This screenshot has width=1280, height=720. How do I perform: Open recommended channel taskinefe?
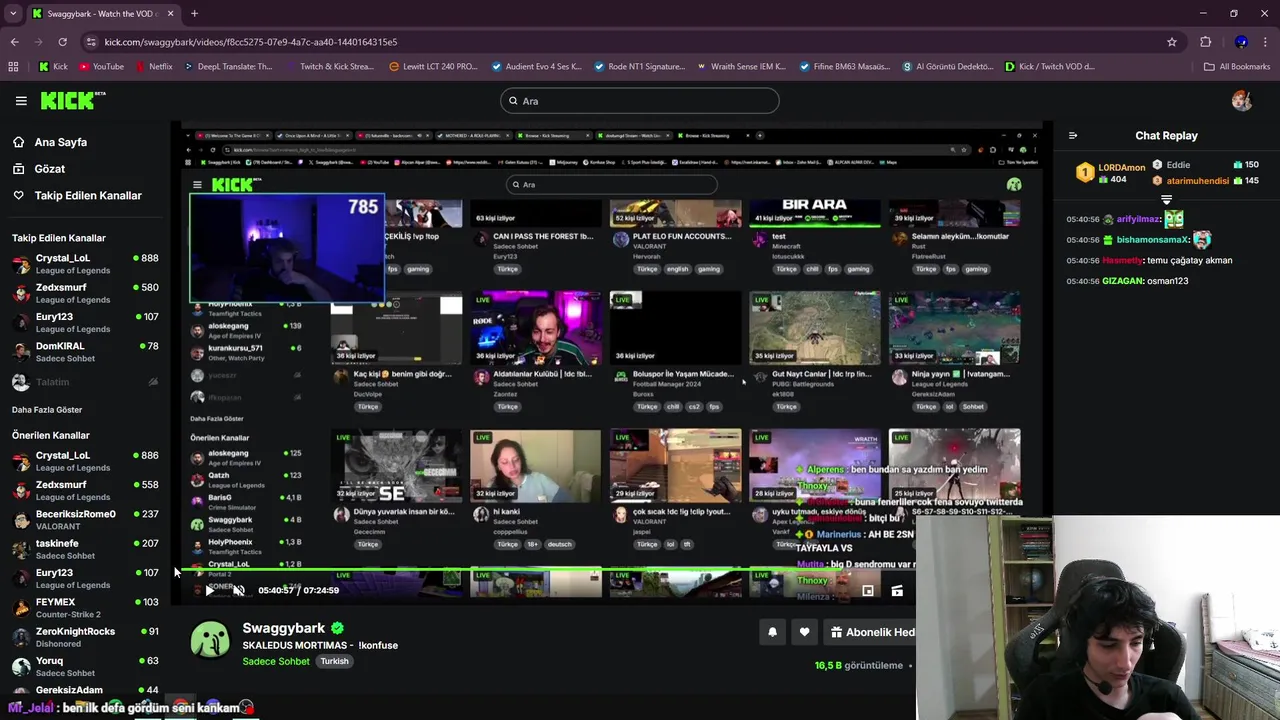pos(85,549)
